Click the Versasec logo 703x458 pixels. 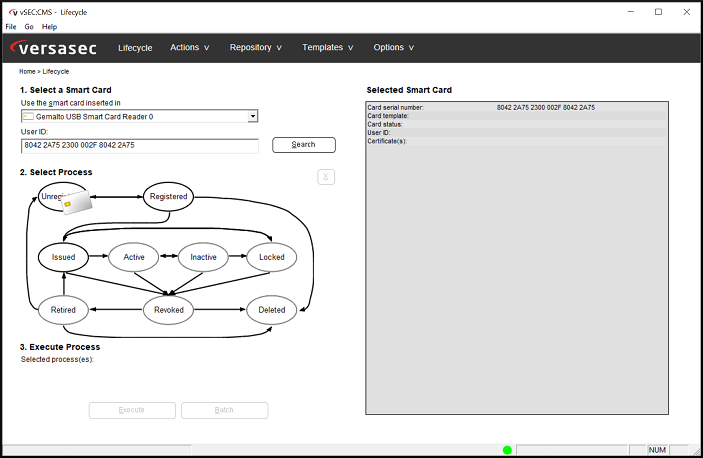(x=56, y=48)
